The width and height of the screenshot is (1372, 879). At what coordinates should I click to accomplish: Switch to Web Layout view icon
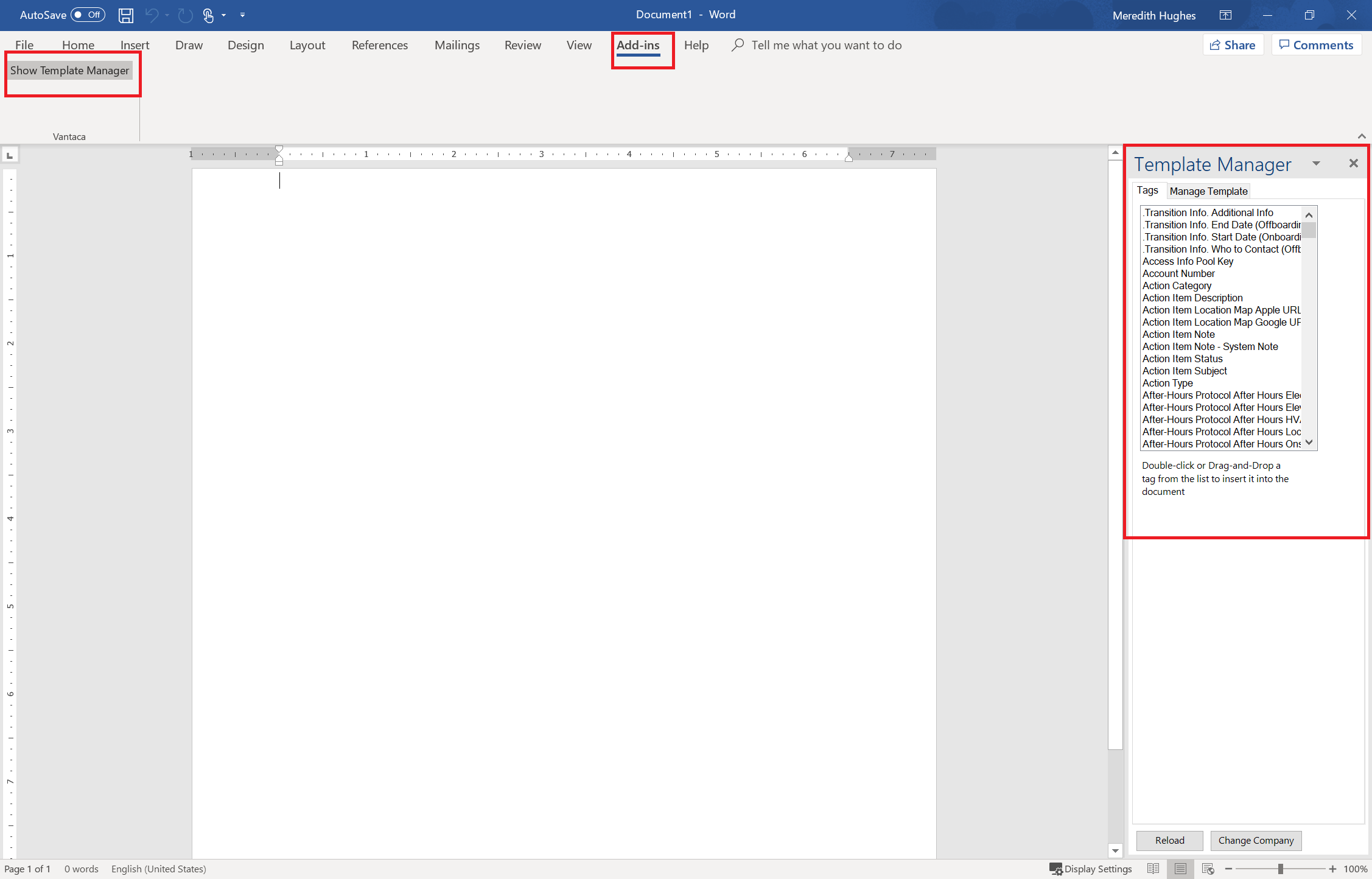(1208, 869)
